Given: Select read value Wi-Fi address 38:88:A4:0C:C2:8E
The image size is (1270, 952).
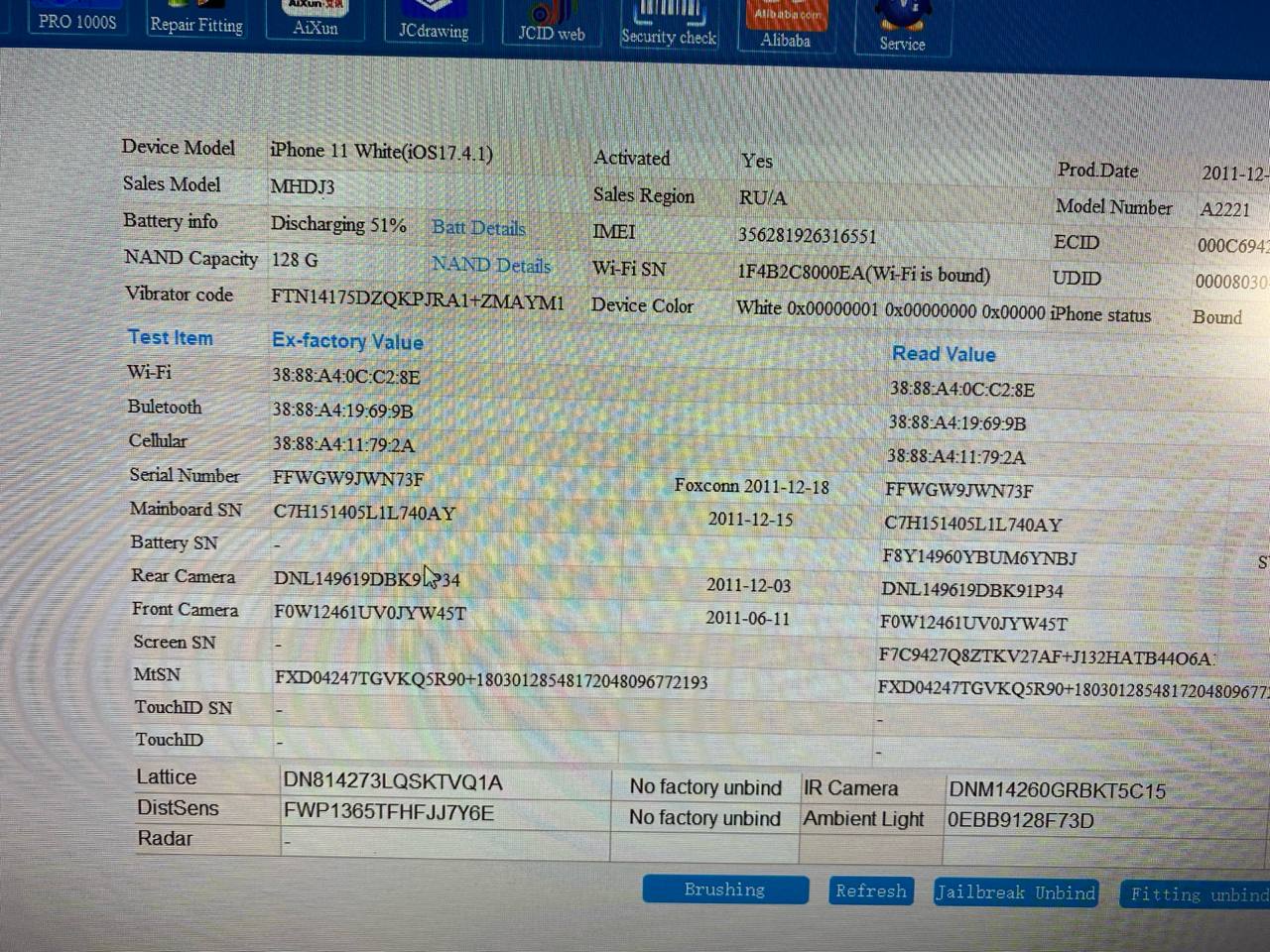Looking at the screenshot, I should 962,390.
